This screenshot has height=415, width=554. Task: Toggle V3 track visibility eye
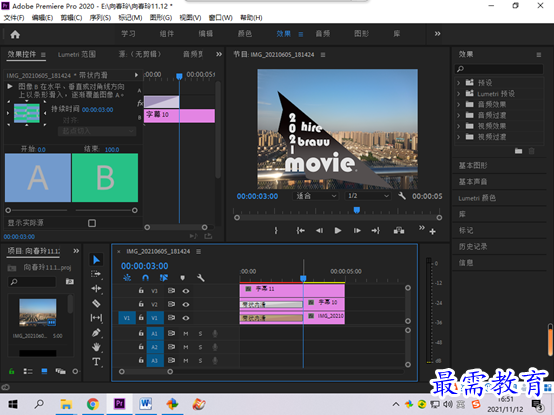click(x=185, y=291)
